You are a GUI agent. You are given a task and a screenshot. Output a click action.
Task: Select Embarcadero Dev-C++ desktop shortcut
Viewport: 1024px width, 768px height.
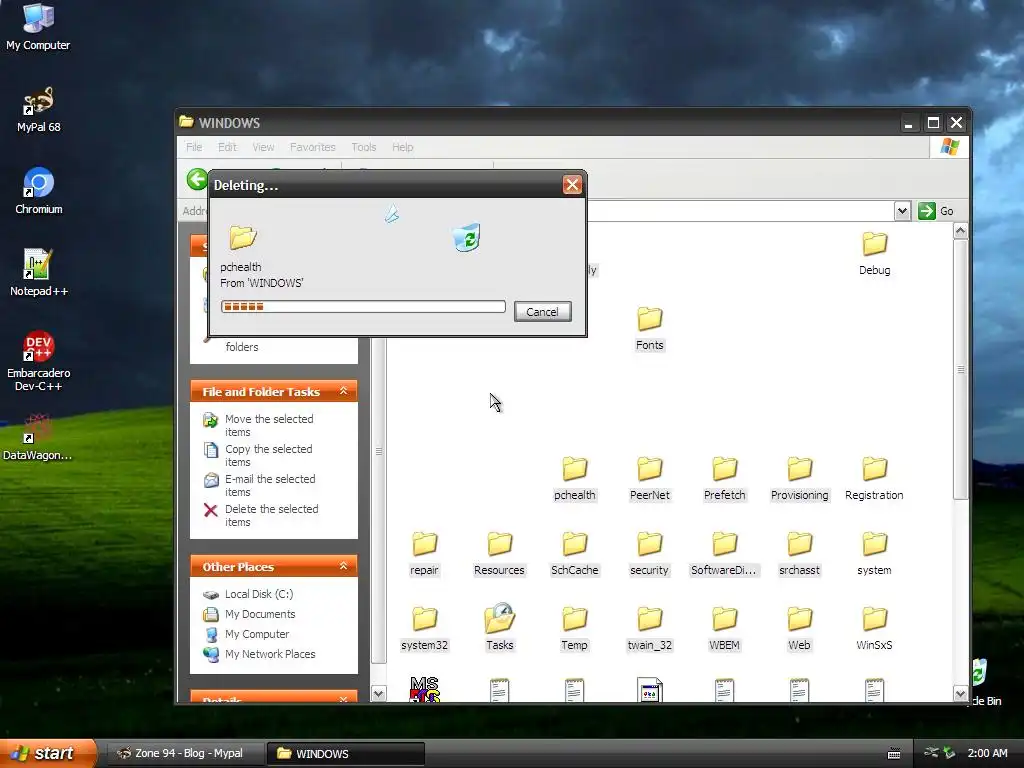(x=38, y=360)
